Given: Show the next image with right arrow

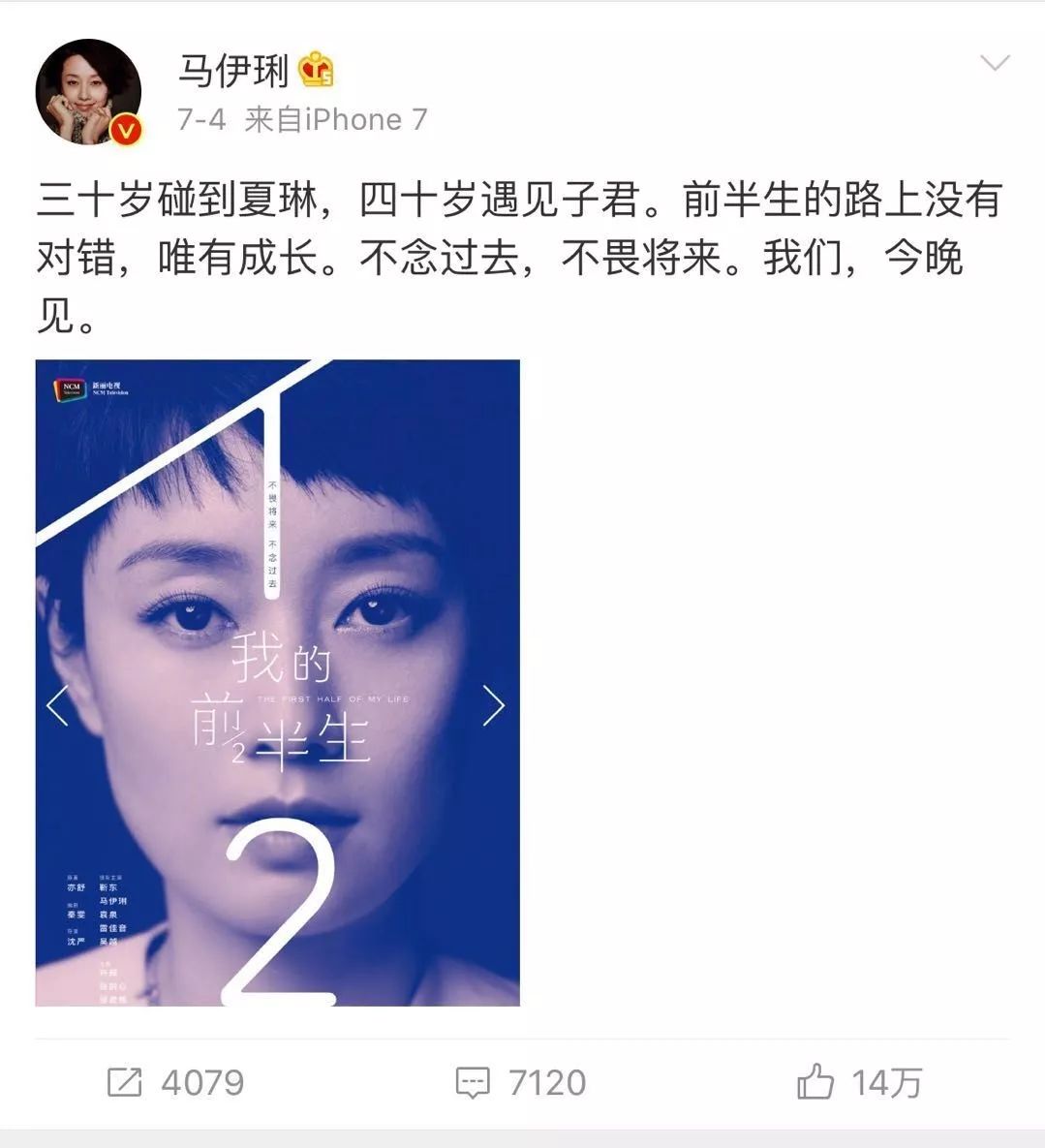Looking at the screenshot, I should click(494, 705).
